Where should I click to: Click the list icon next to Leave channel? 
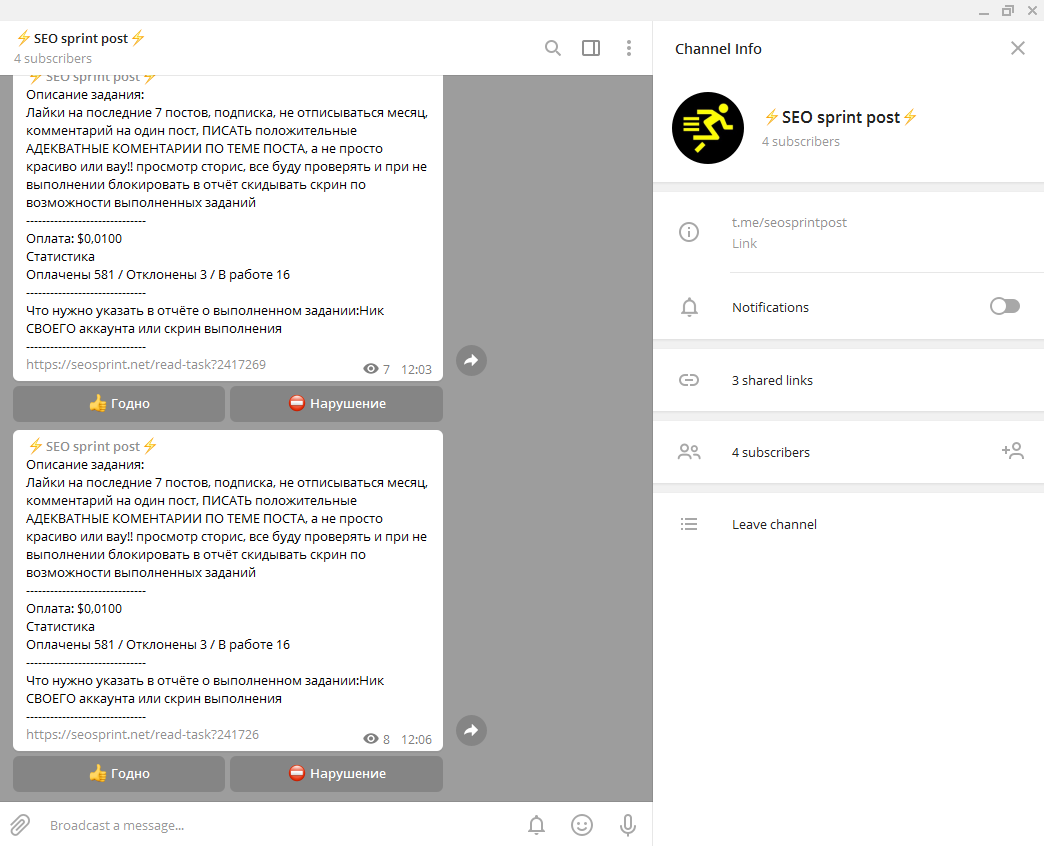click(x=689, y=524)
